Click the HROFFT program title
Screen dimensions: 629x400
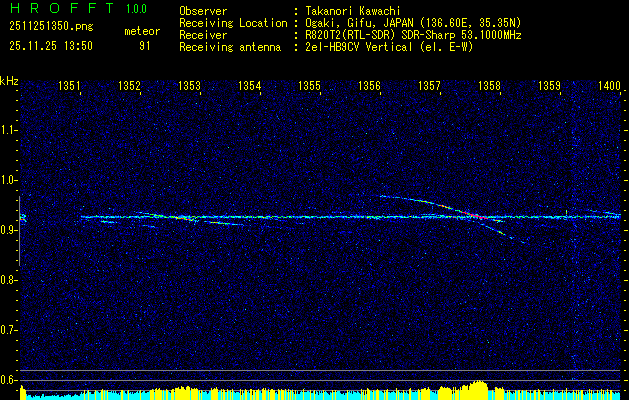click(62, 8)
